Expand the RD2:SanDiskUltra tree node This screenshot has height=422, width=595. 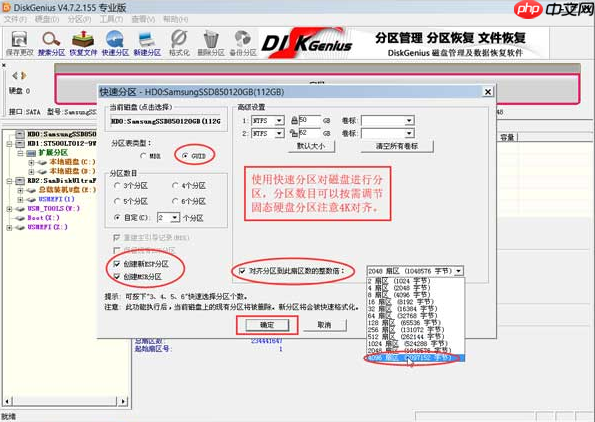tap(9, 181)
